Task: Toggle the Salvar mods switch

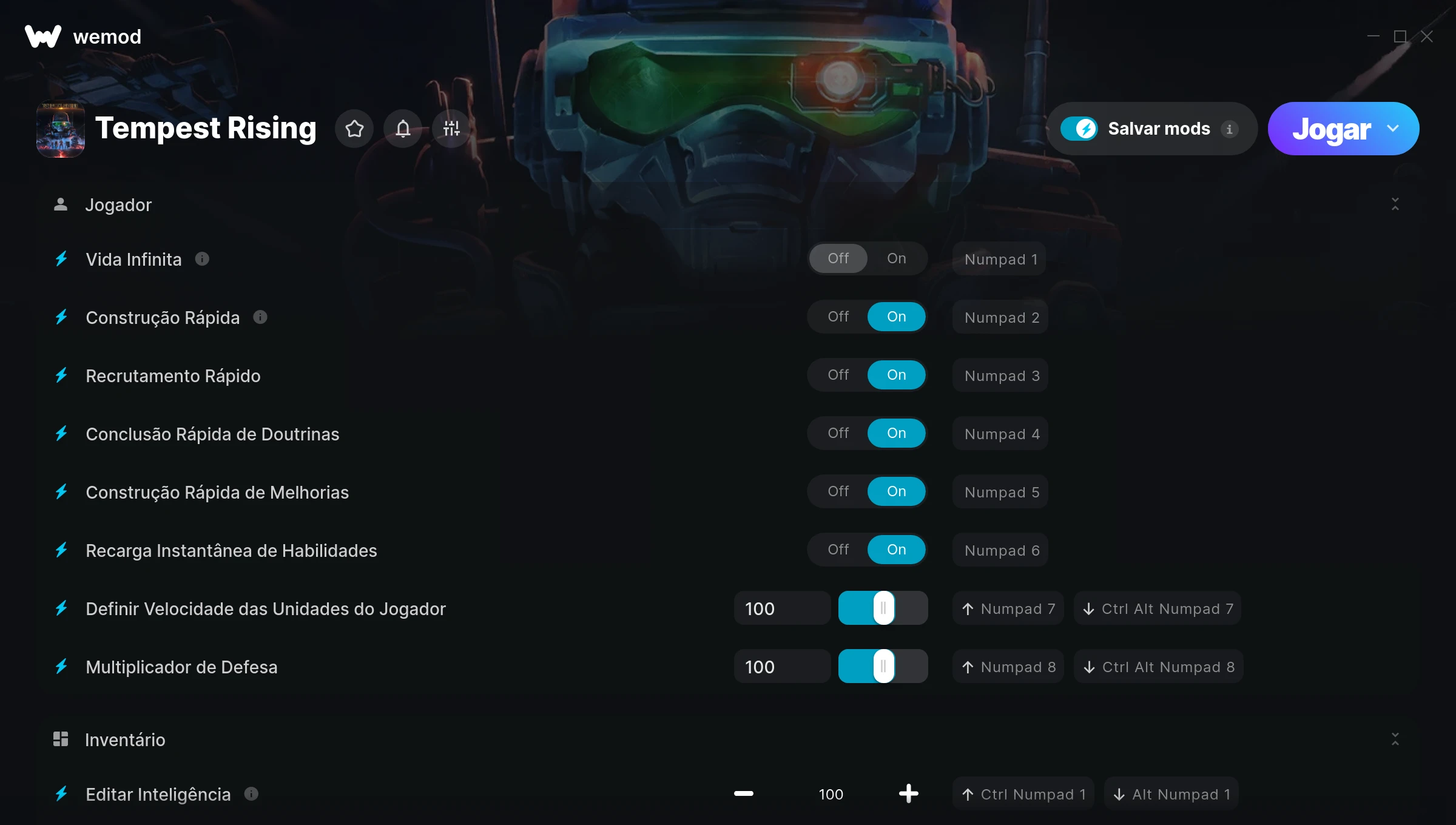Action: pyautogui.click(x=1079, y=129)
